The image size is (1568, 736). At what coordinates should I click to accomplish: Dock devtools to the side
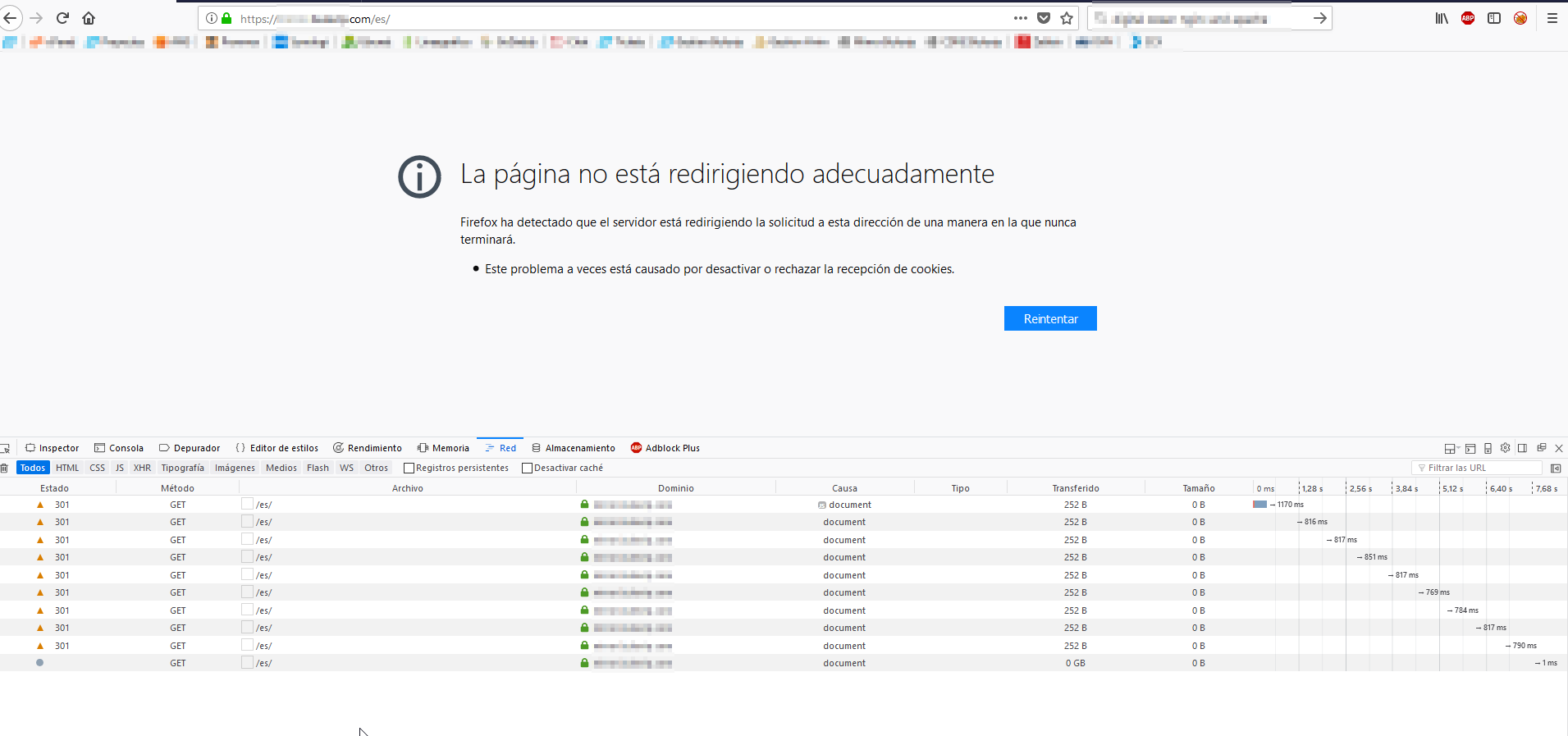pyautogui.click(x=1522, y=448)
